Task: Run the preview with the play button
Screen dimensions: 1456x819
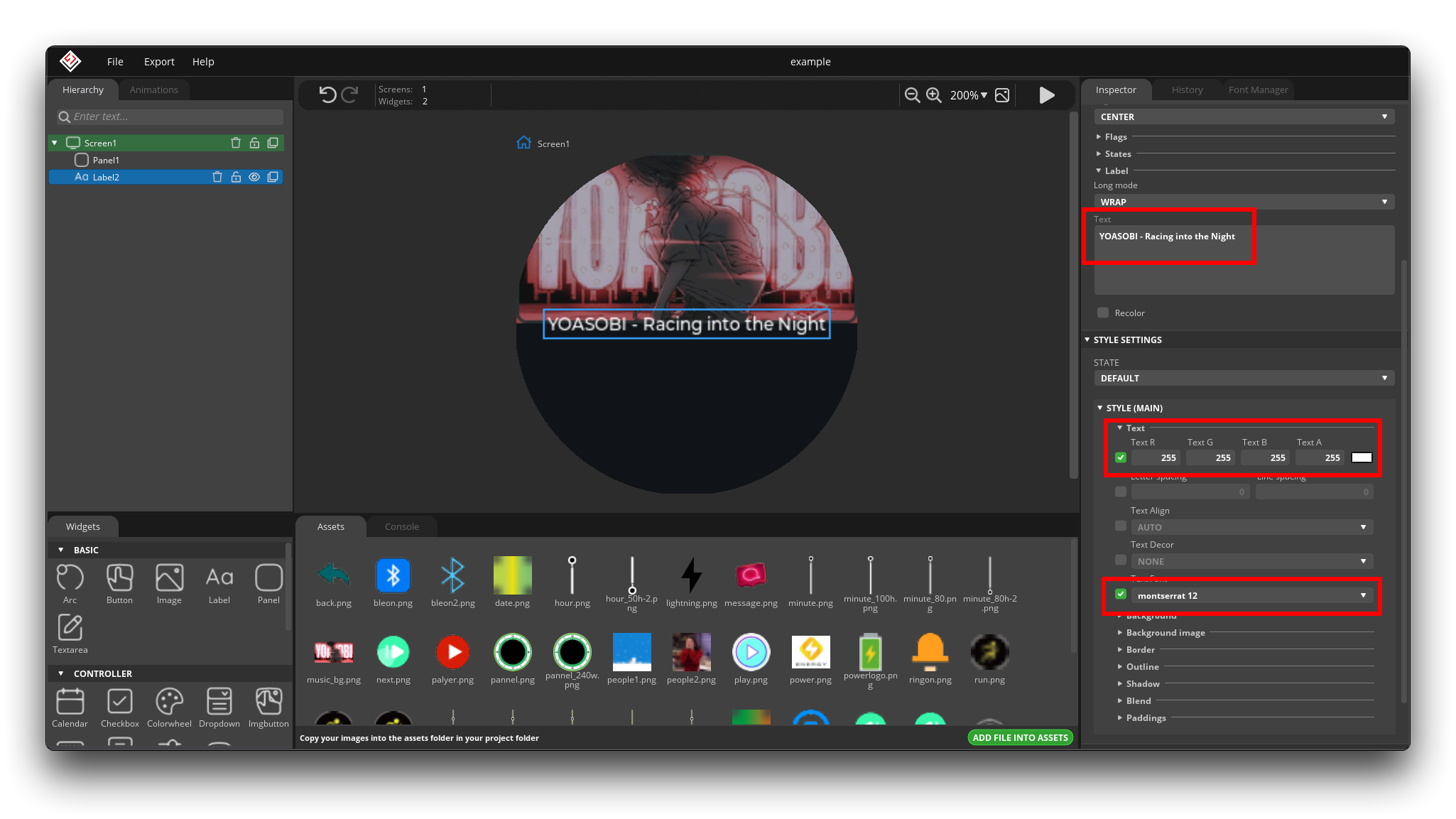Action: [x=1047, y=95]
